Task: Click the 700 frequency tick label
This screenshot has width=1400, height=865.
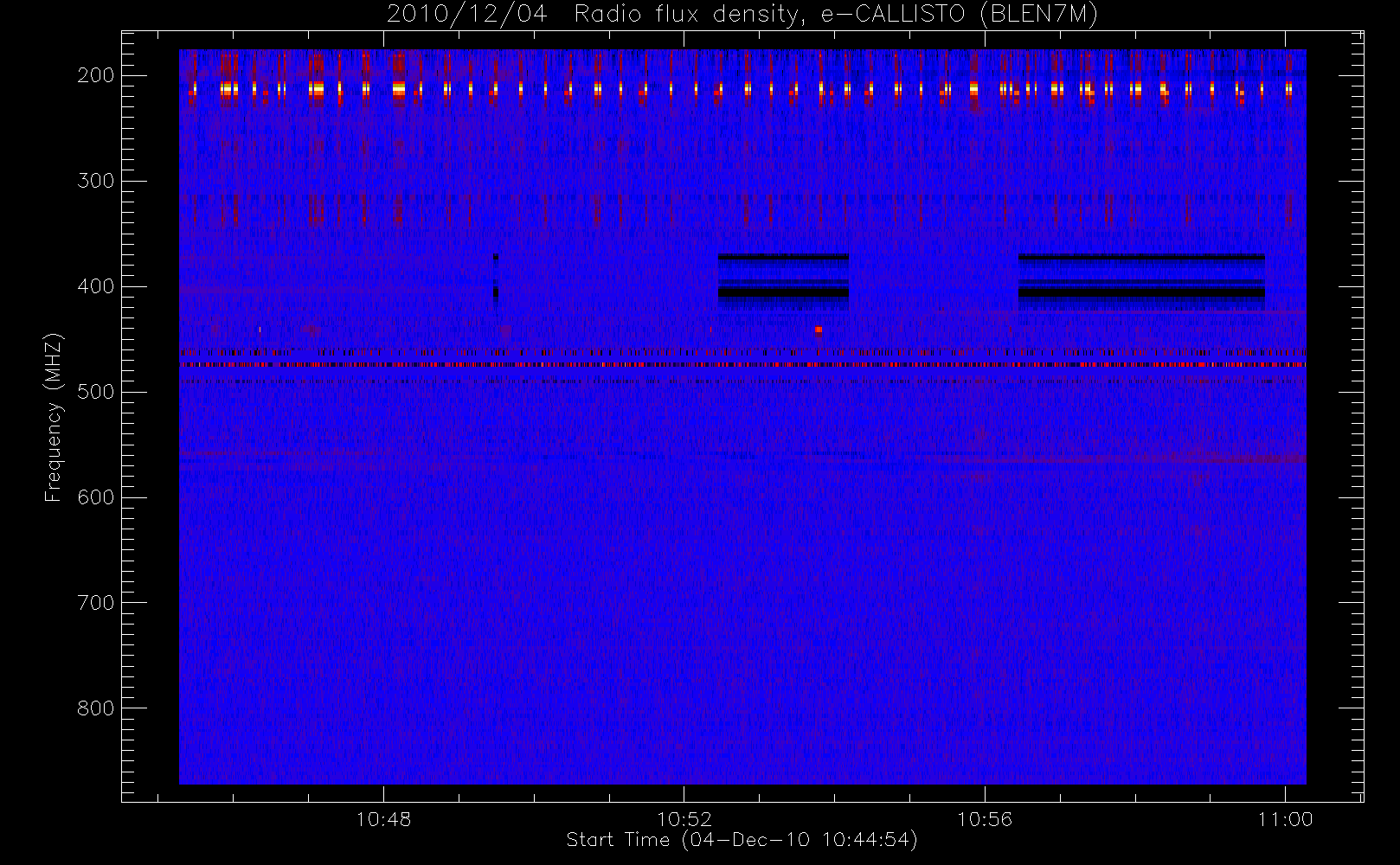Action: tap(95, 603)
